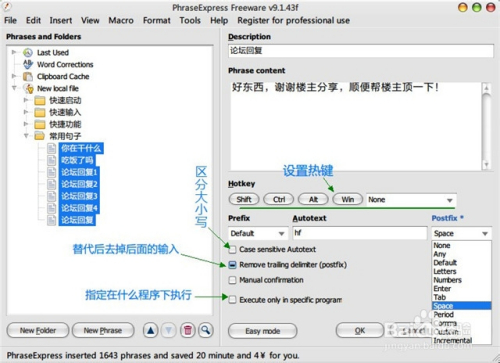Toggle the Alt hotkey modifier
The width and height of the screenshot is (500, 363).
click(x=313, y=199)
